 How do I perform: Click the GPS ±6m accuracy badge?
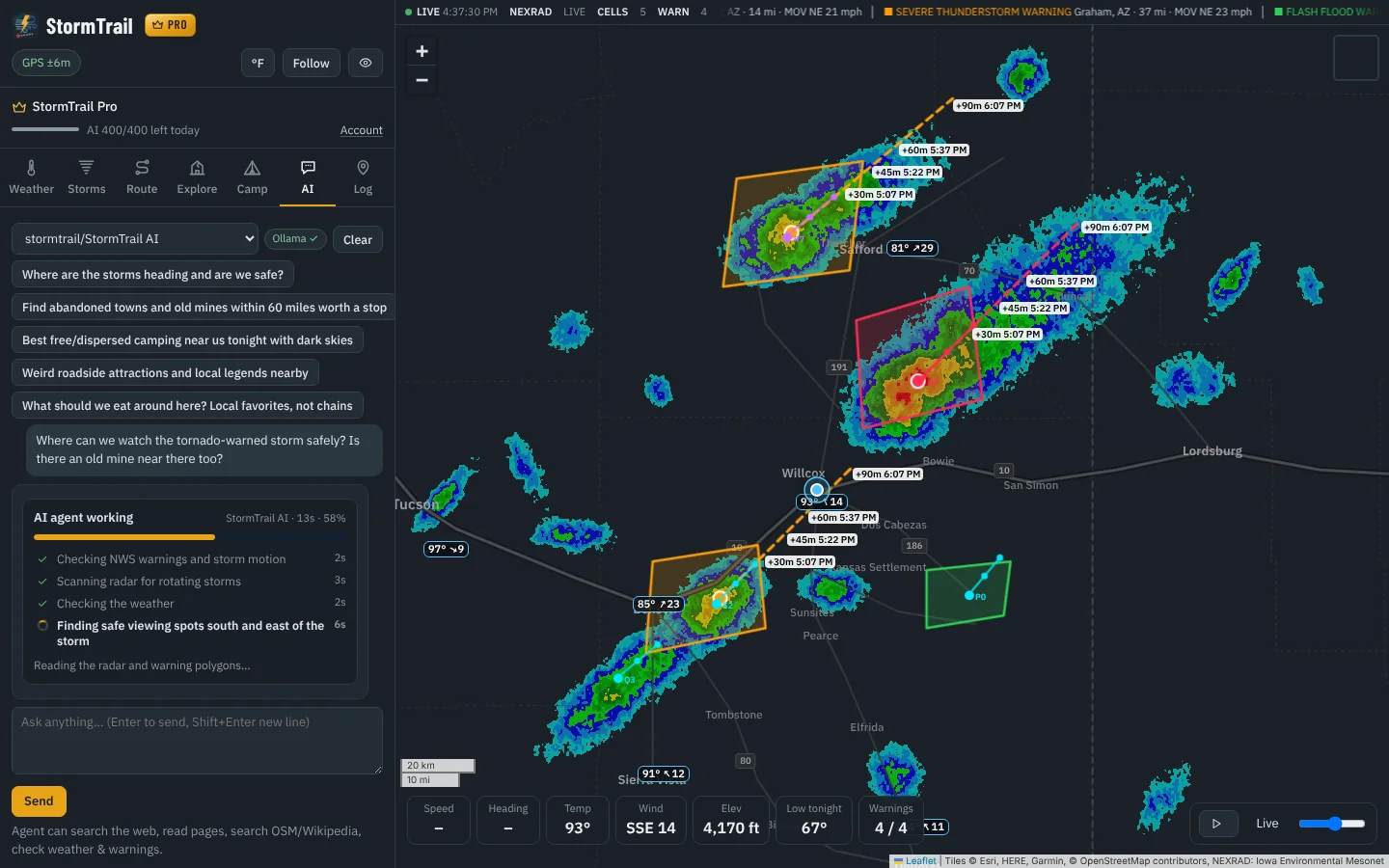pyautogui.click(x=46, y=63)
